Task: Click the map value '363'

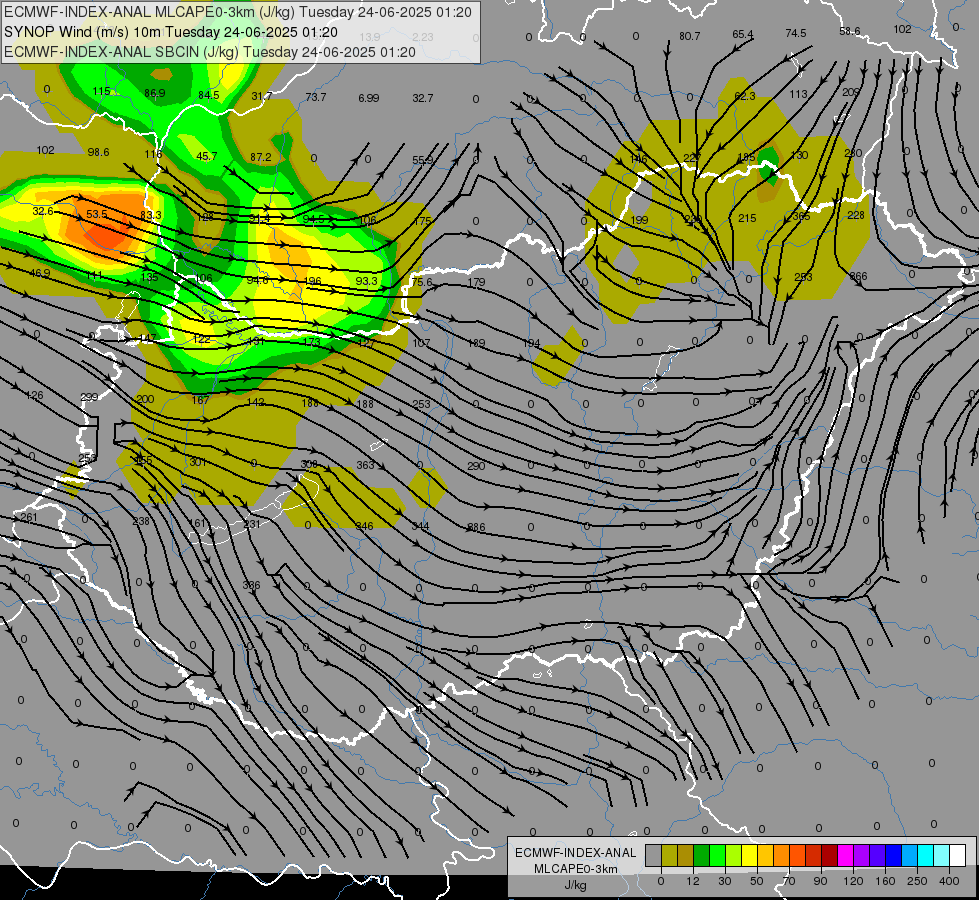Action: tap(365, 465)
